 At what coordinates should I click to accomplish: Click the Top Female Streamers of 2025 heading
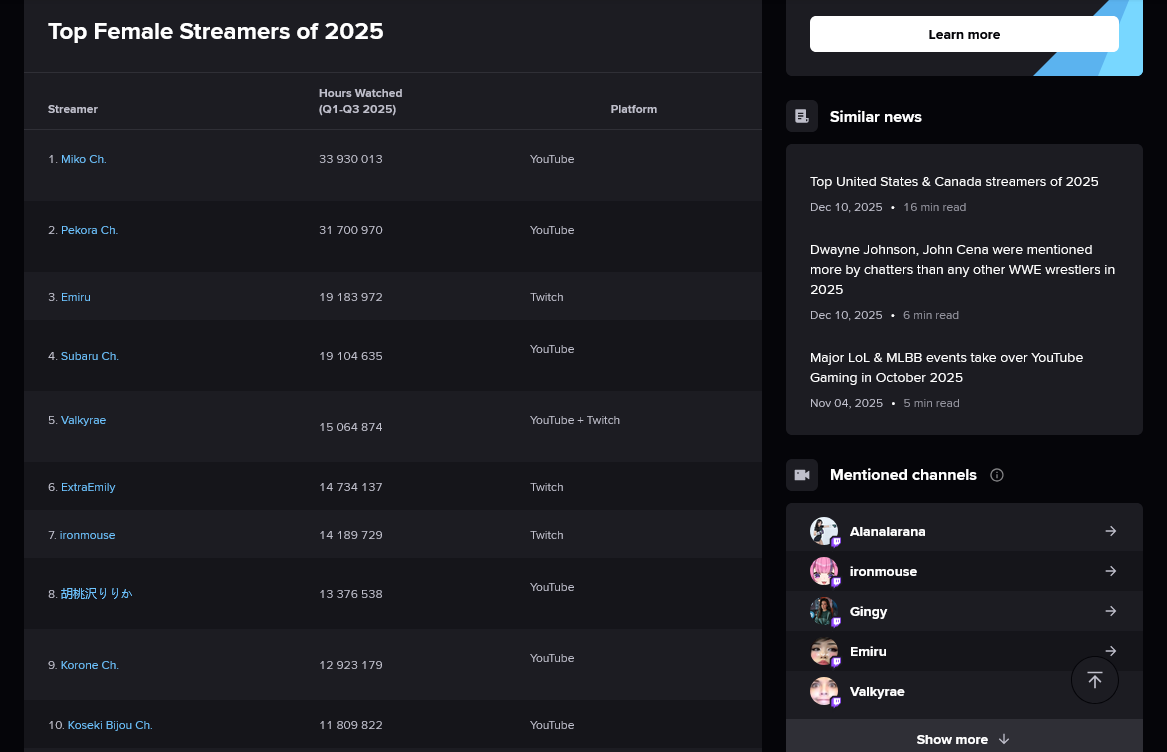coord(216,31)
